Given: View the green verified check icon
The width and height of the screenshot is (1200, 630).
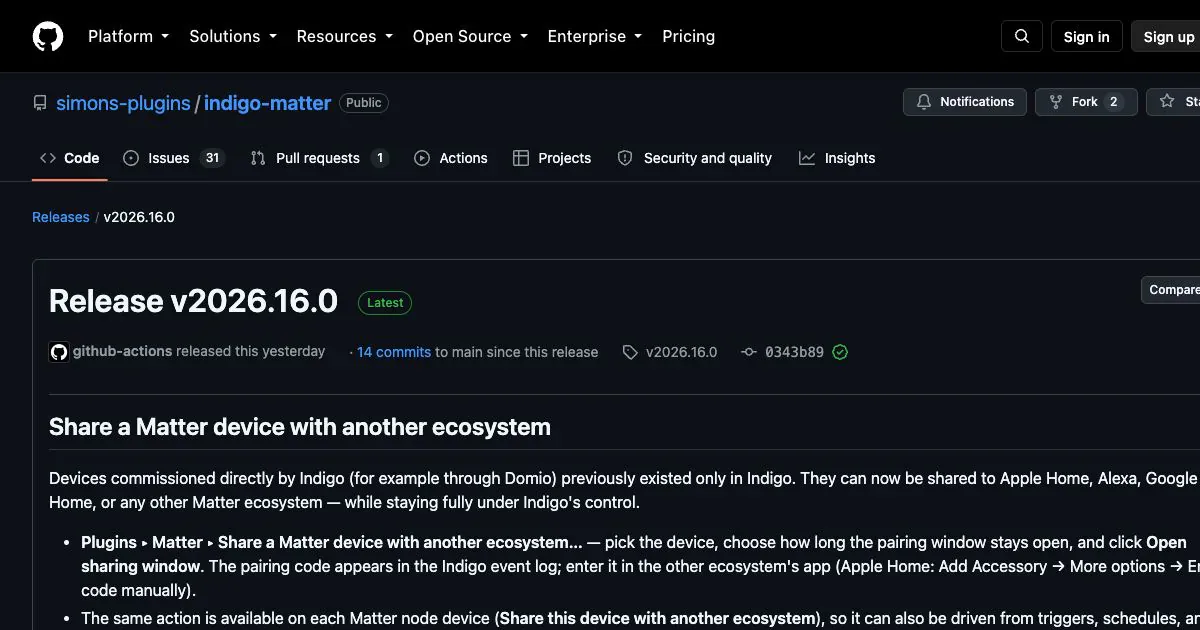Looking at the screenshot, I should 840,352.
